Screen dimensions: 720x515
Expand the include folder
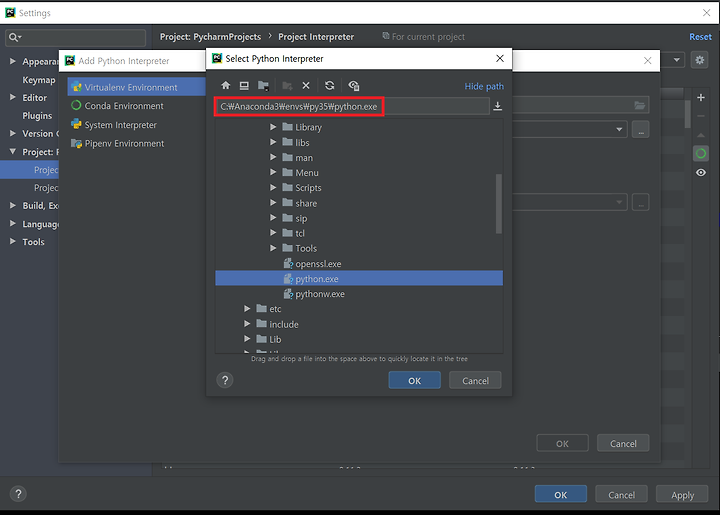[248, 324]
